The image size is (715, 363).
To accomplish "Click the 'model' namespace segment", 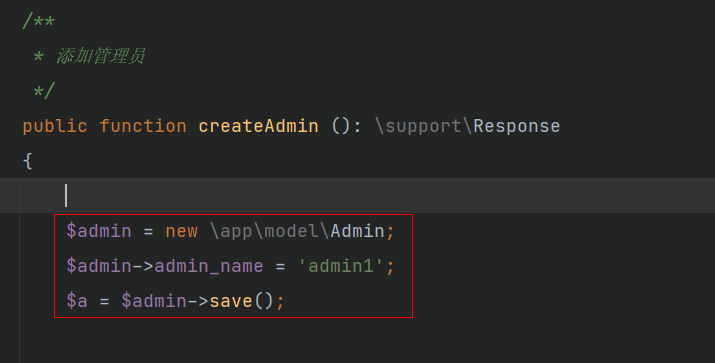I will (291, 231).
